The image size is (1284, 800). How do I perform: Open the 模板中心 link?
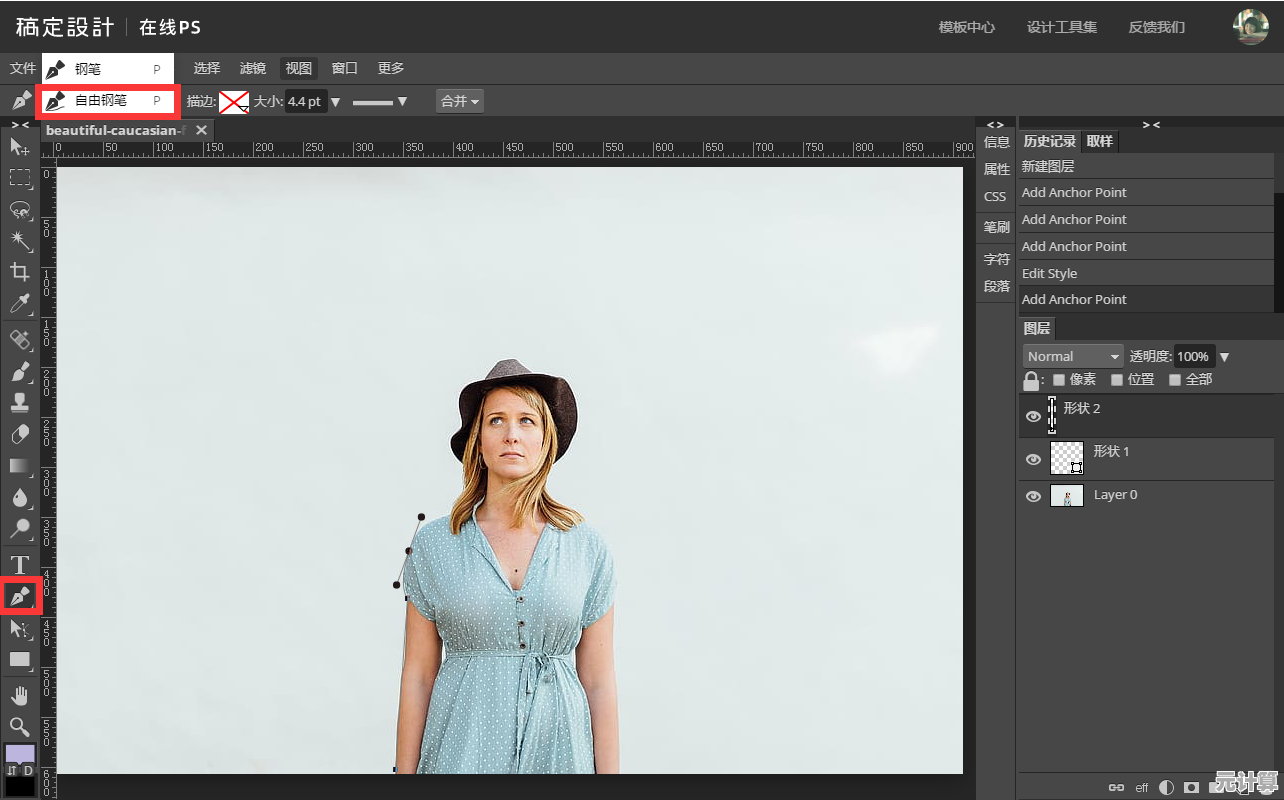(966, 27)
